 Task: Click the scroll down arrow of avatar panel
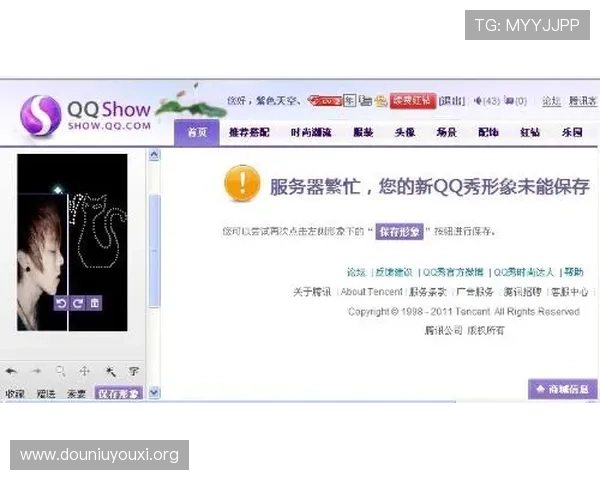coord(154,393)
